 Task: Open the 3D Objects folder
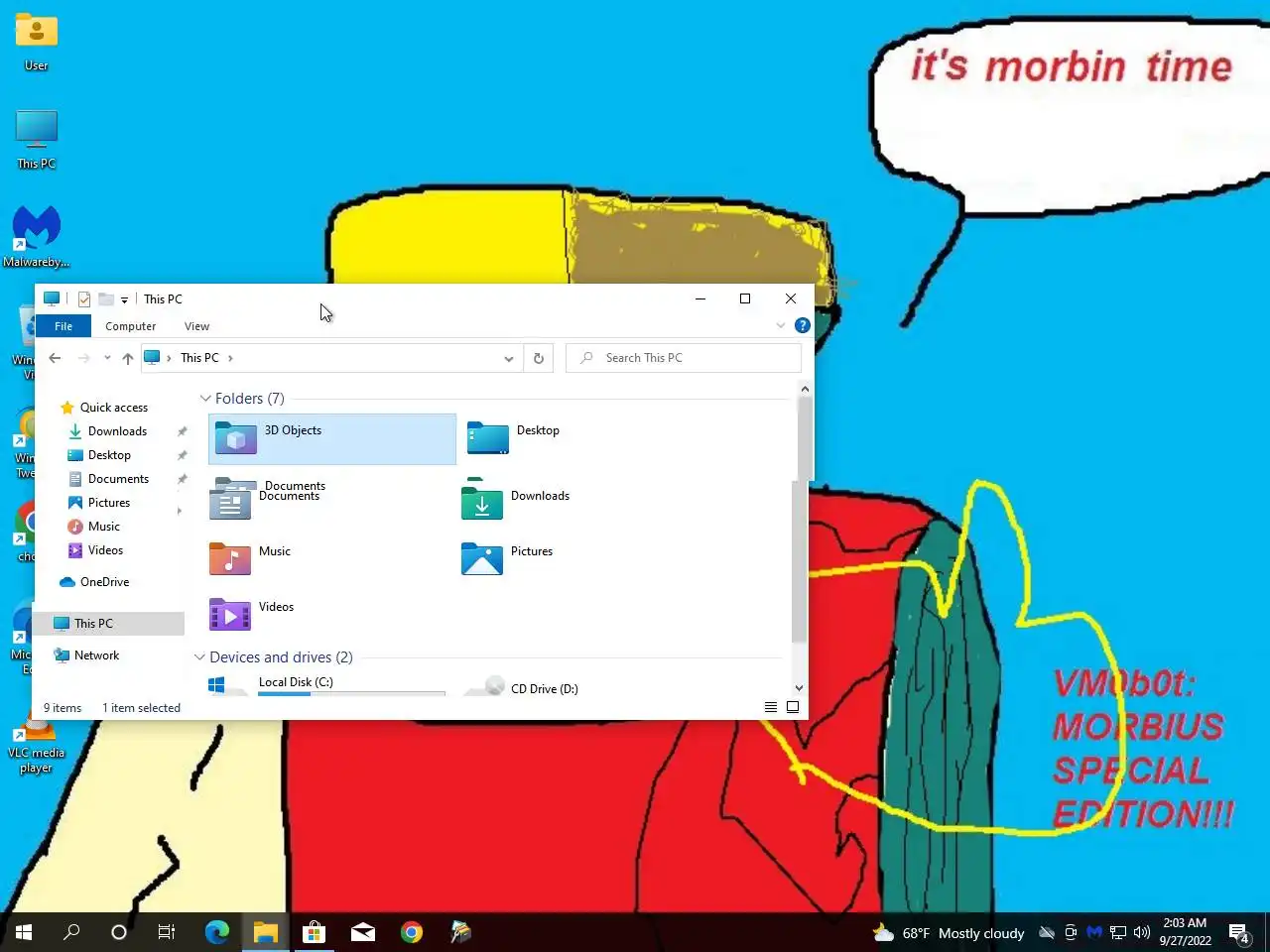332,439
